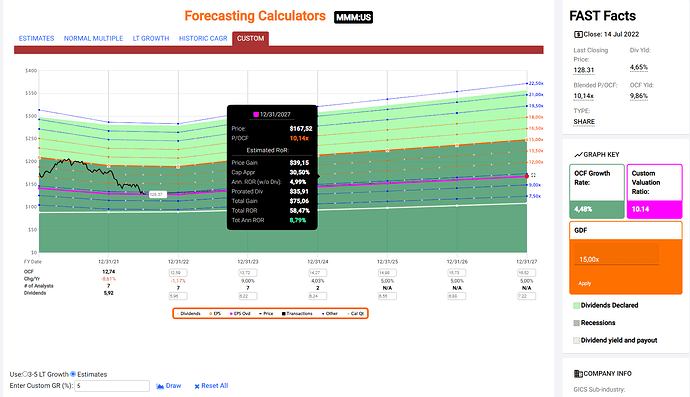The width and height of the screenshot is (690, 397).
Task: Switch to the NORMAL MULTIPLE tab
Action: click(93, 38)
